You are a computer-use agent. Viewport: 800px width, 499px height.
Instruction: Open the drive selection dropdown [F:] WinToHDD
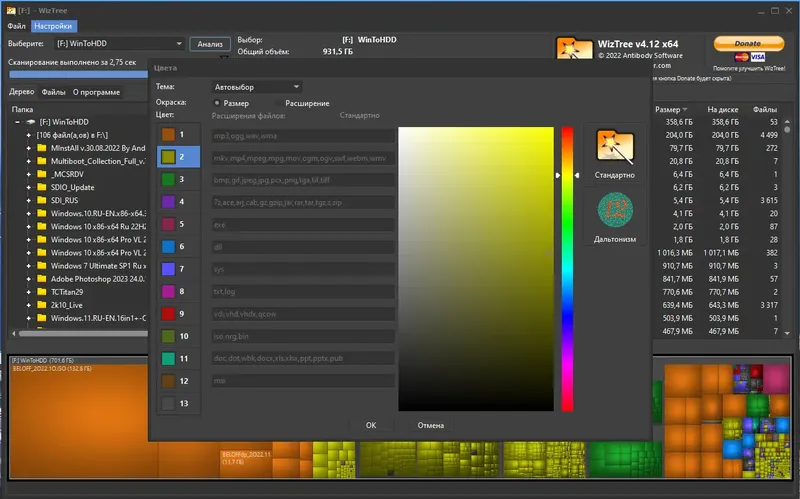point(119,43)
